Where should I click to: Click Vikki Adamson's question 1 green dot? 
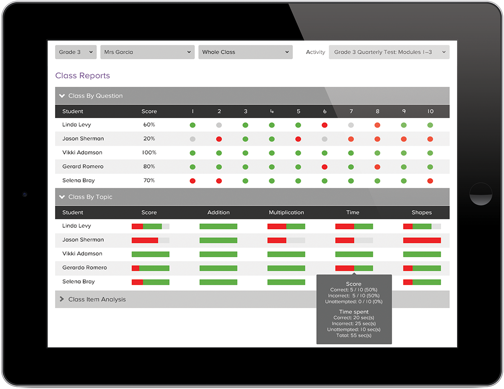coord(192,153)
